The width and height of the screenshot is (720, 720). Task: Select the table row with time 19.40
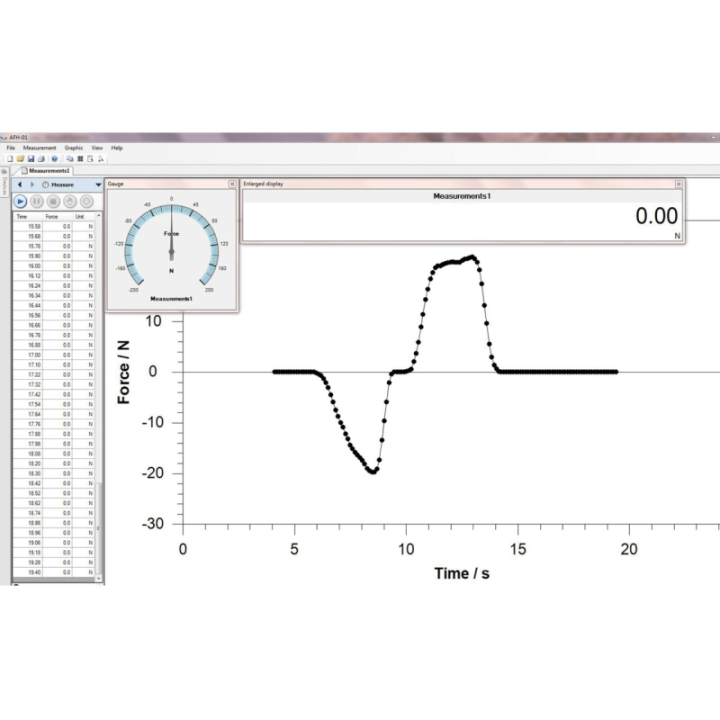coord(54,572)
